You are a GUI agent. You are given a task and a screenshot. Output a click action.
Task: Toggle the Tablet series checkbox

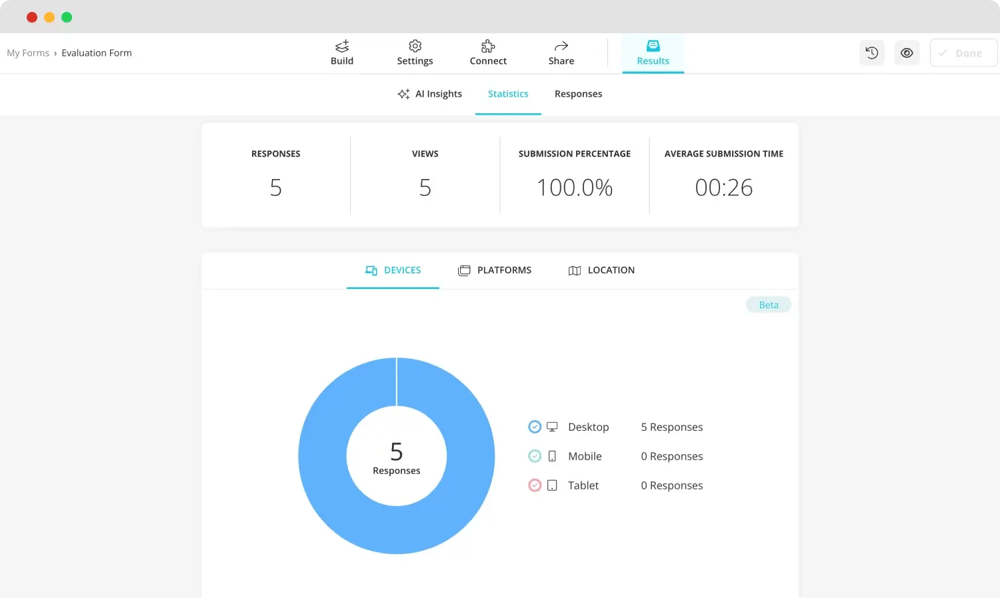point(535,485)
